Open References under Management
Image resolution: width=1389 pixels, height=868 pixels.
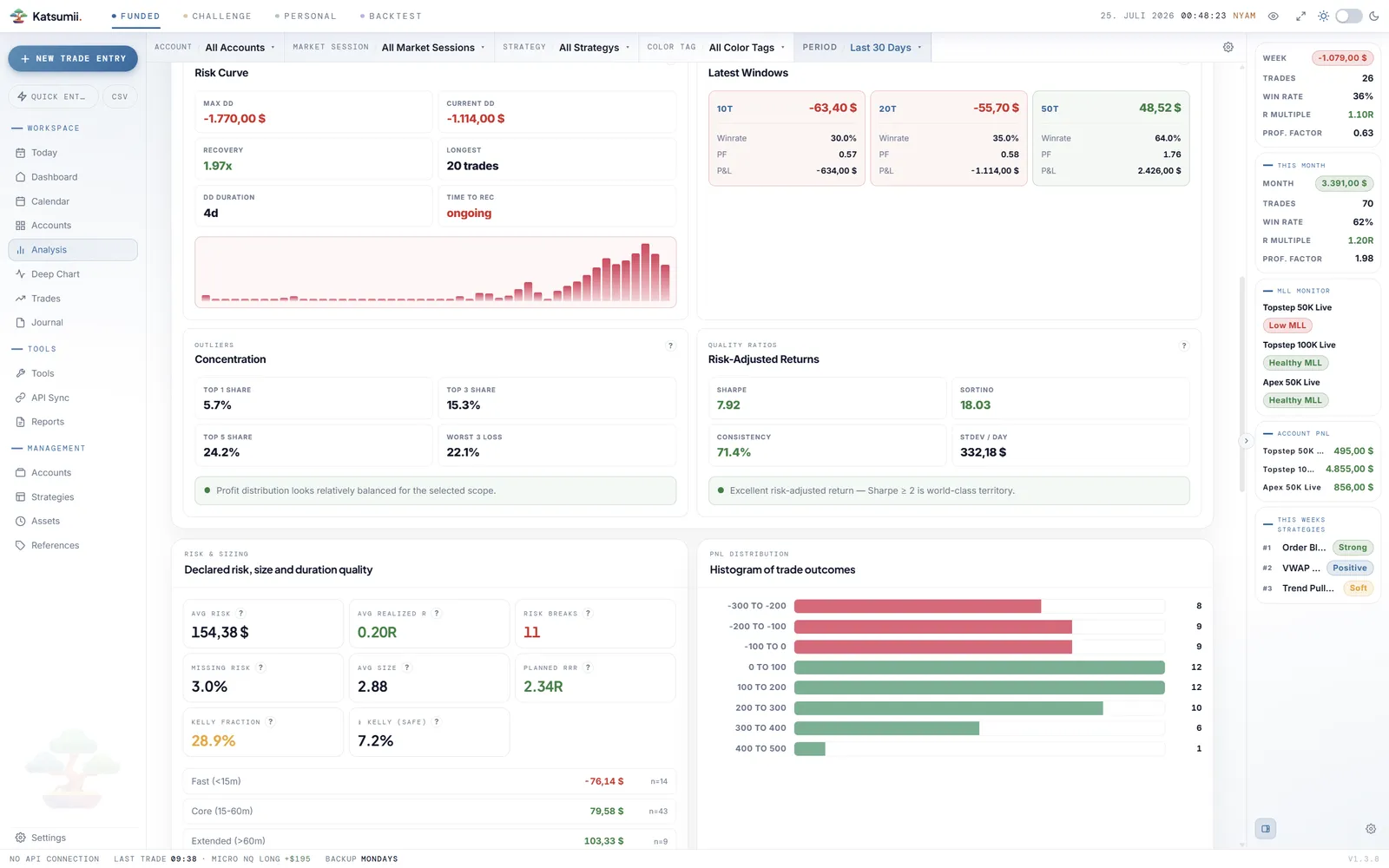[x=73, y=546]
